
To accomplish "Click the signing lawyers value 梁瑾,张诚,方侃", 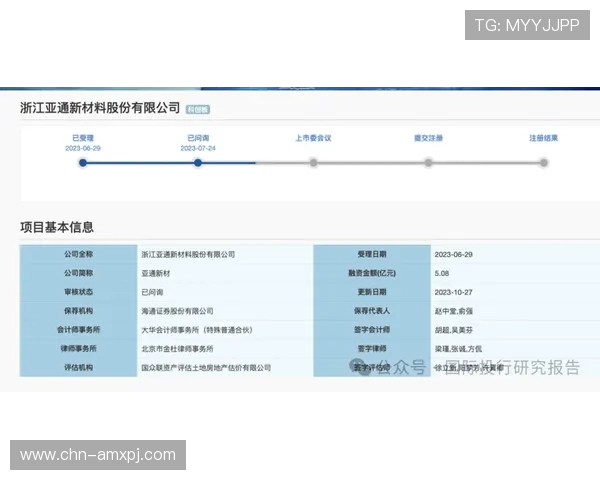I will click(x=458, y=349).
